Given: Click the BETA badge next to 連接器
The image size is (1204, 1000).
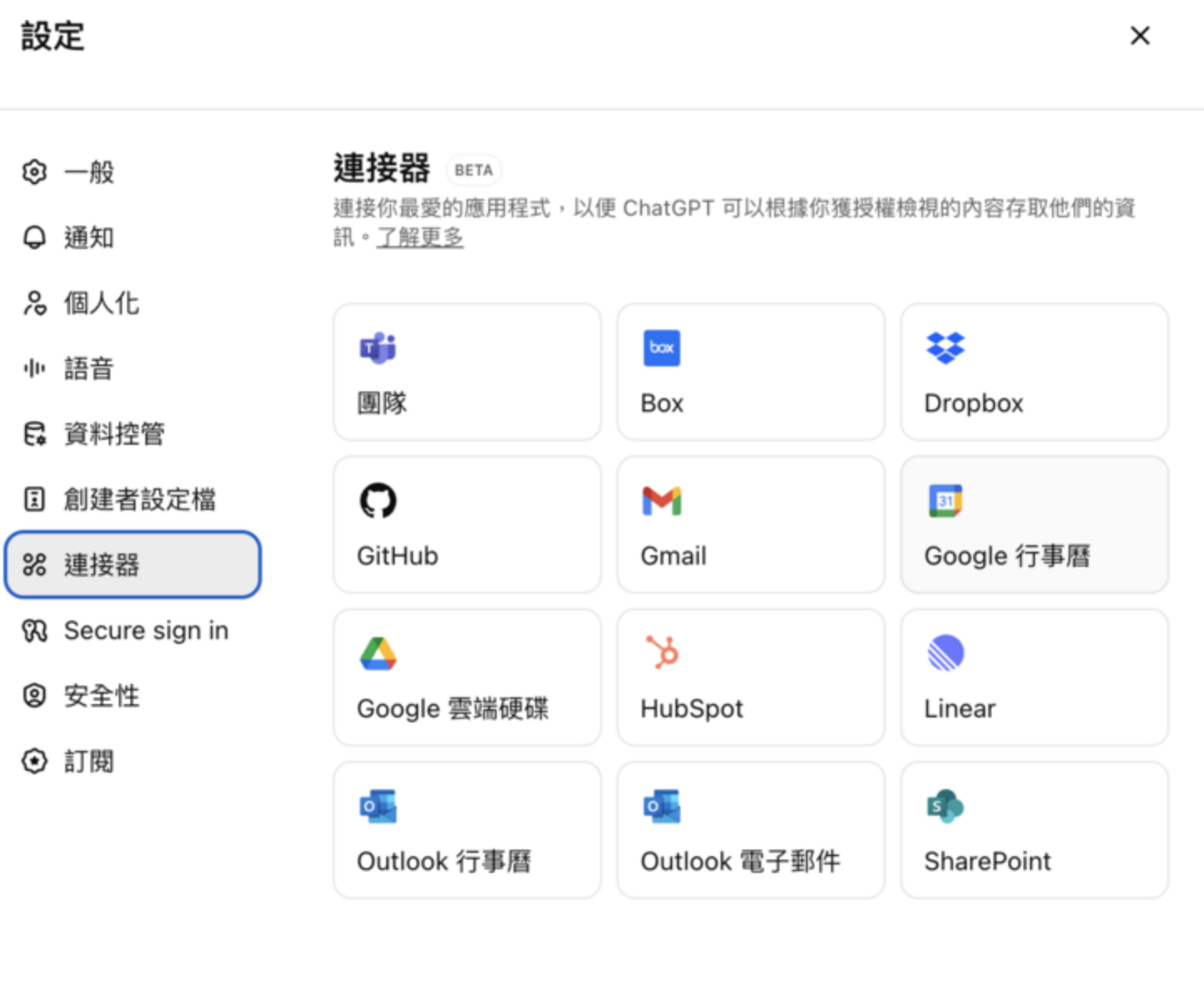Looking at the screenshot, I should point(474,170).
